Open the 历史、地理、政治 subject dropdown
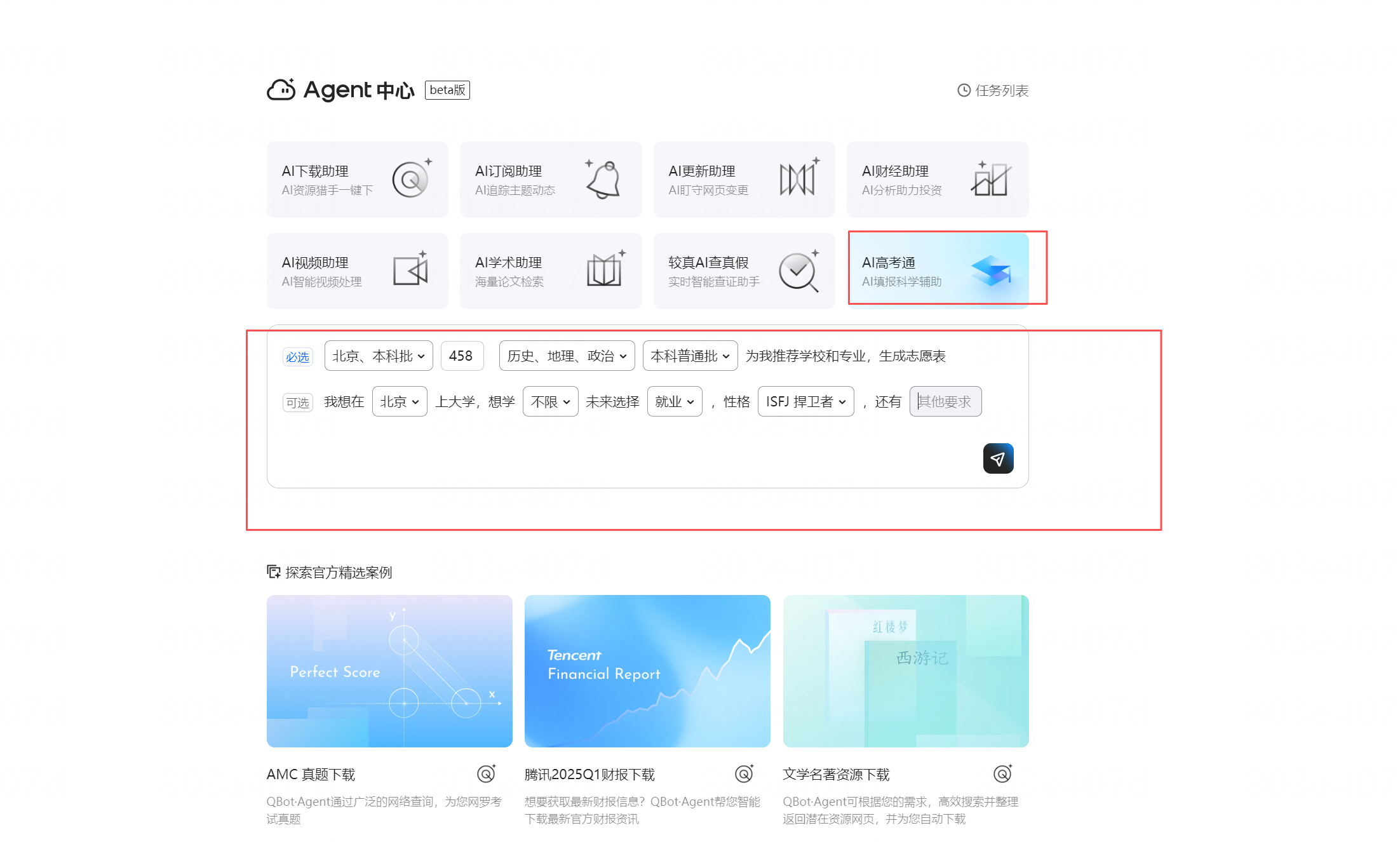Image resolution: width=1400 pixels, height=842 pixels. [x=567, y=356]
